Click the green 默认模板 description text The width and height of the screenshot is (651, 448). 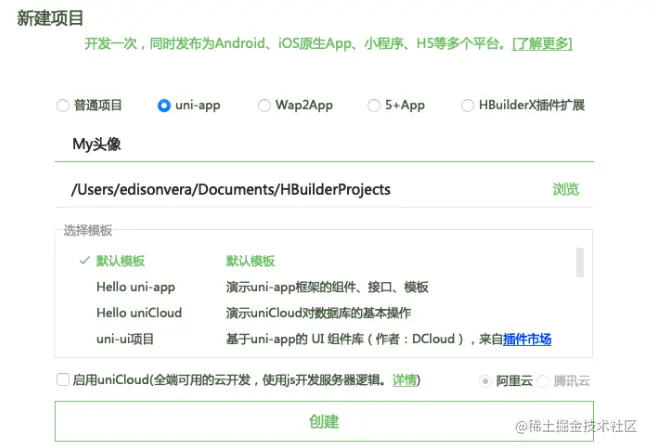click(x=250, y=261)
